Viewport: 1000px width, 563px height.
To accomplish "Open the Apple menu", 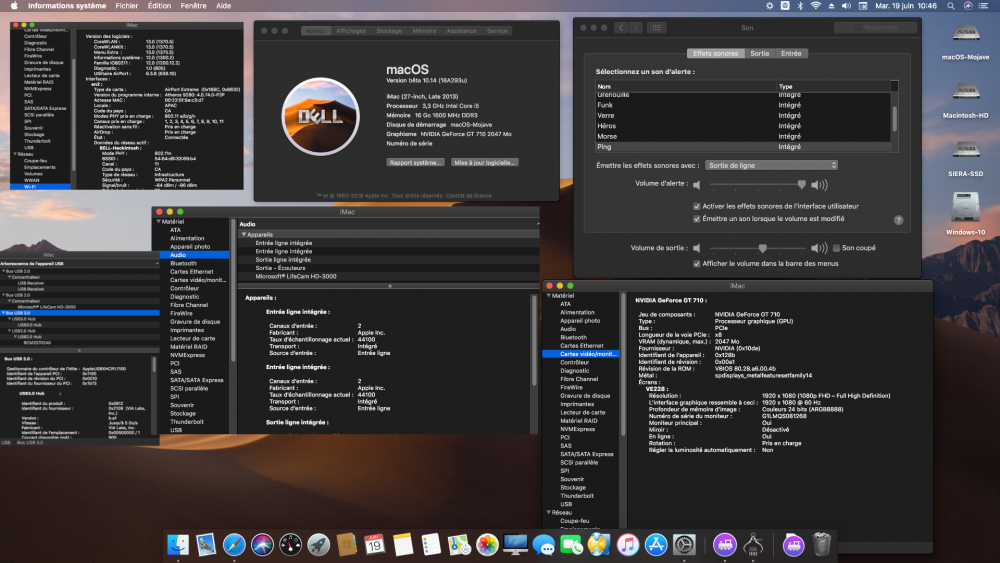I will 14,6.
